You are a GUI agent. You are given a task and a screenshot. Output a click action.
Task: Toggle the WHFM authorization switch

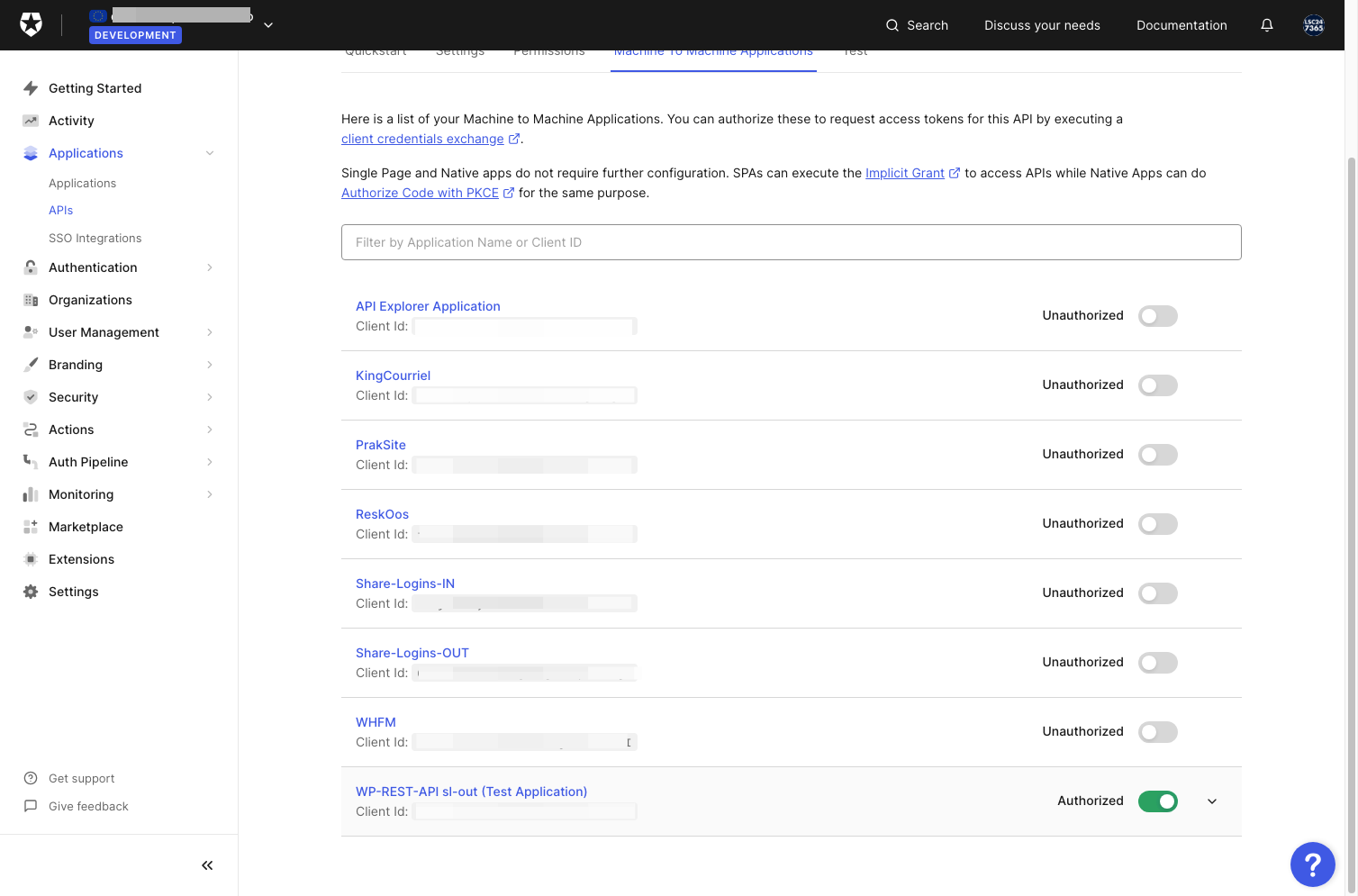1158,732
